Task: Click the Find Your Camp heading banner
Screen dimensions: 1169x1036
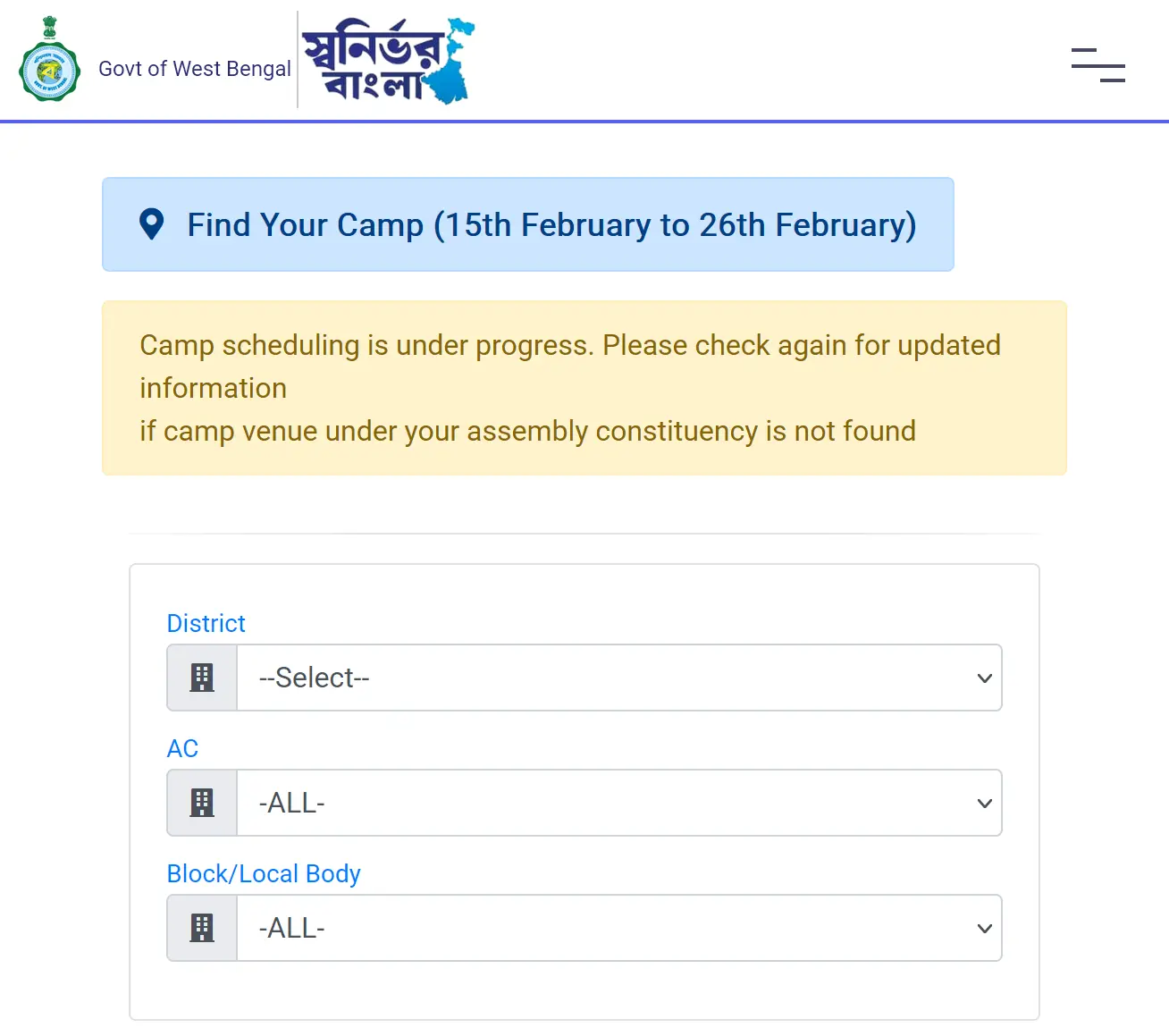Action: 551,225
